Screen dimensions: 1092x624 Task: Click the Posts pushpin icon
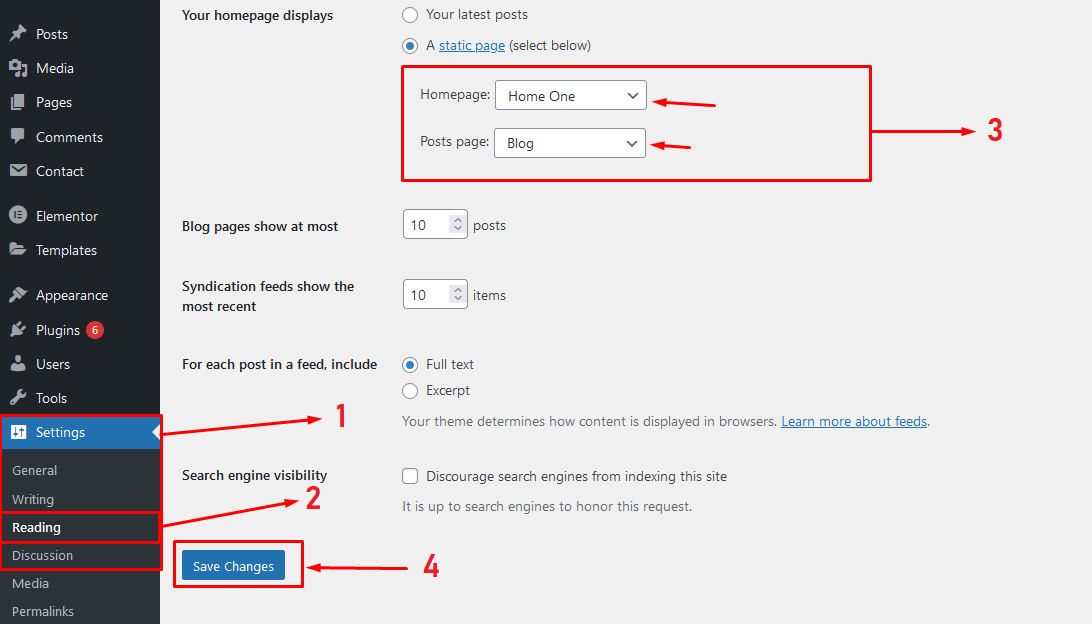(18, 34)
